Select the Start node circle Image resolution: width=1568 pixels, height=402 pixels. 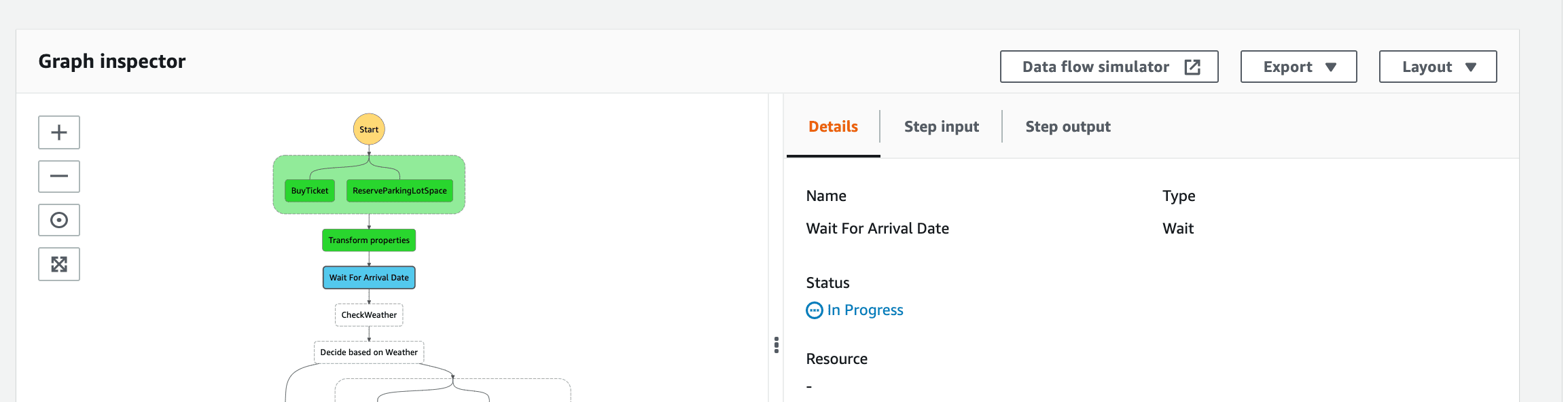[369, 129]
